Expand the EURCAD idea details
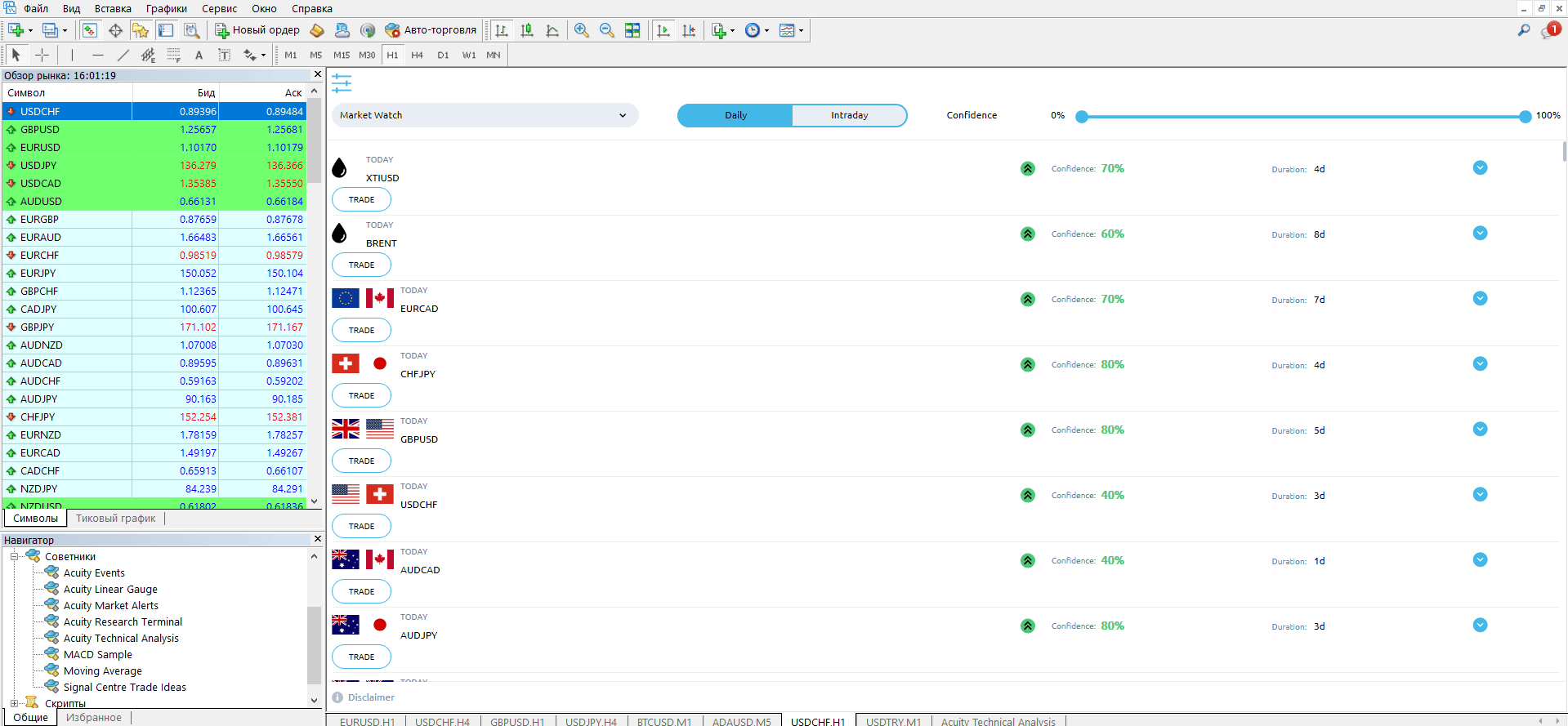Screen dimensions: 1568x726 point(1480,298)
